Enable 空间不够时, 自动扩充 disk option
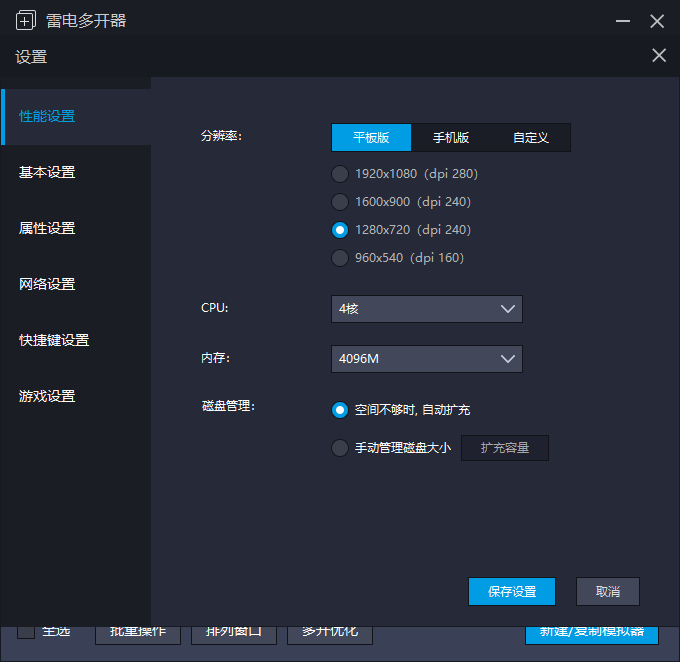This screenshot has width=680, height=662. (340, 410)
